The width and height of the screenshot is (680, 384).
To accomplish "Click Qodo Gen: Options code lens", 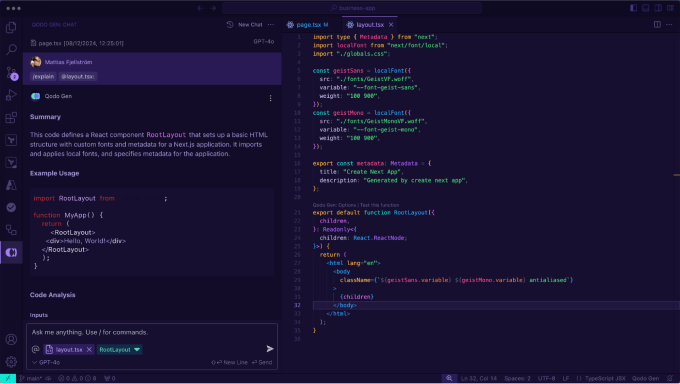I will tap(334, 205).
